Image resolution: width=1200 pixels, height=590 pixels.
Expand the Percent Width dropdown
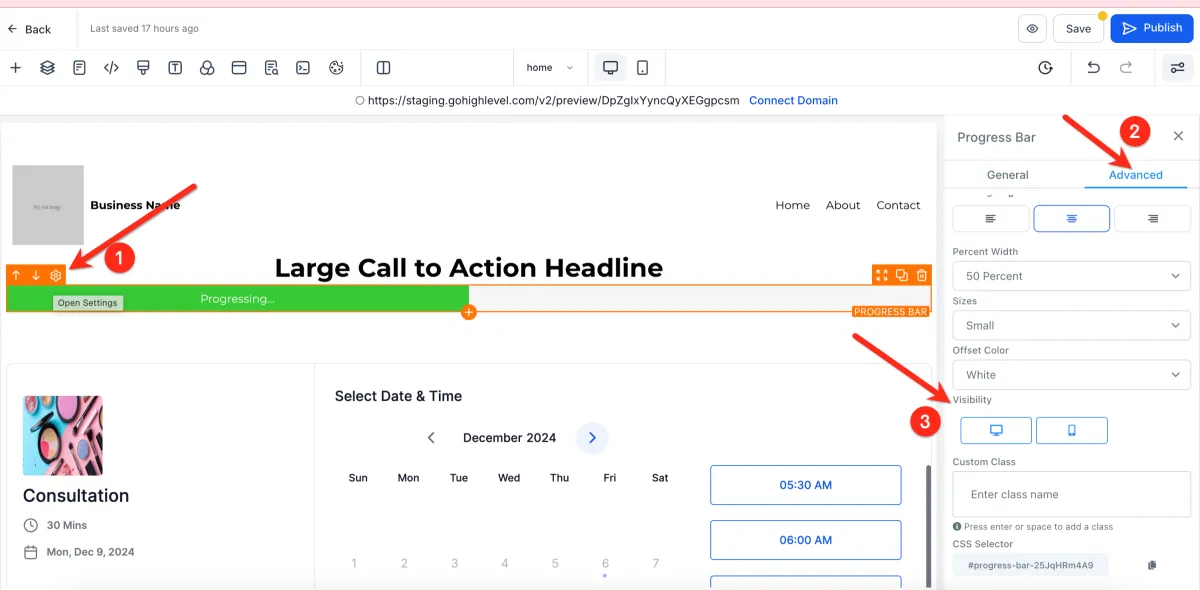coord(1071,276)
